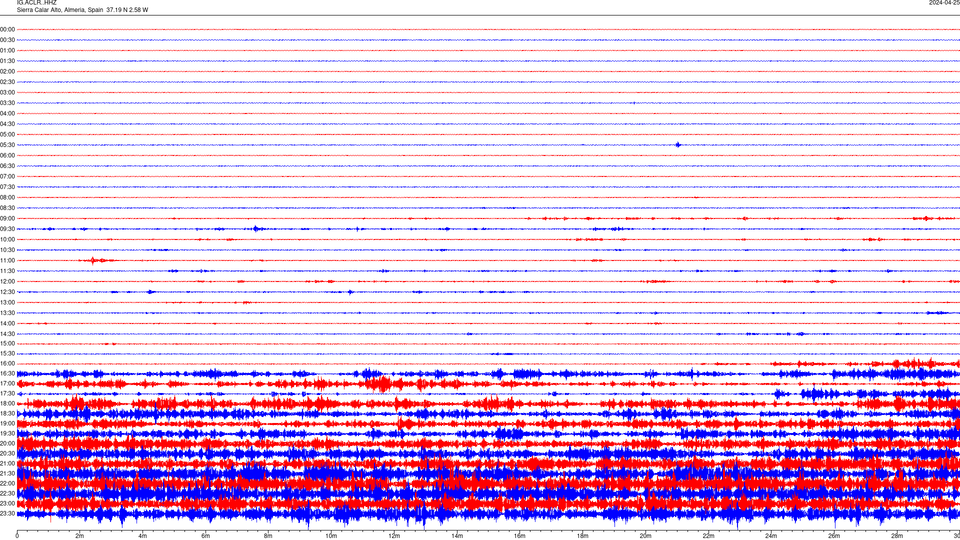Click the 11:30 trace time label
Image resolution: width=960 pixels, height=540 pixels.
(7, 271)
